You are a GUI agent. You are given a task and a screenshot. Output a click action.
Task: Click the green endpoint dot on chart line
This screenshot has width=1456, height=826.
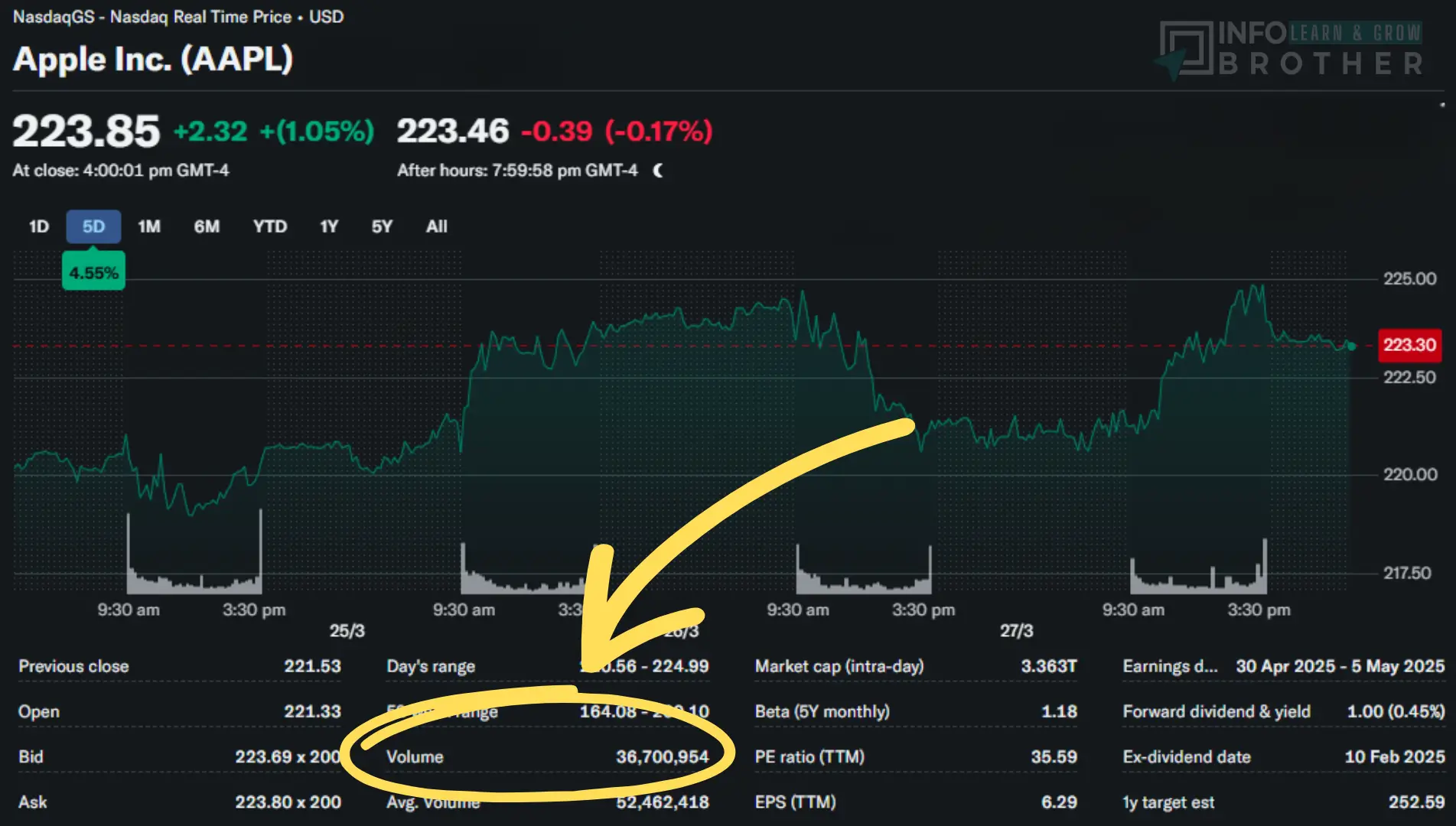tap(1351, 346)
